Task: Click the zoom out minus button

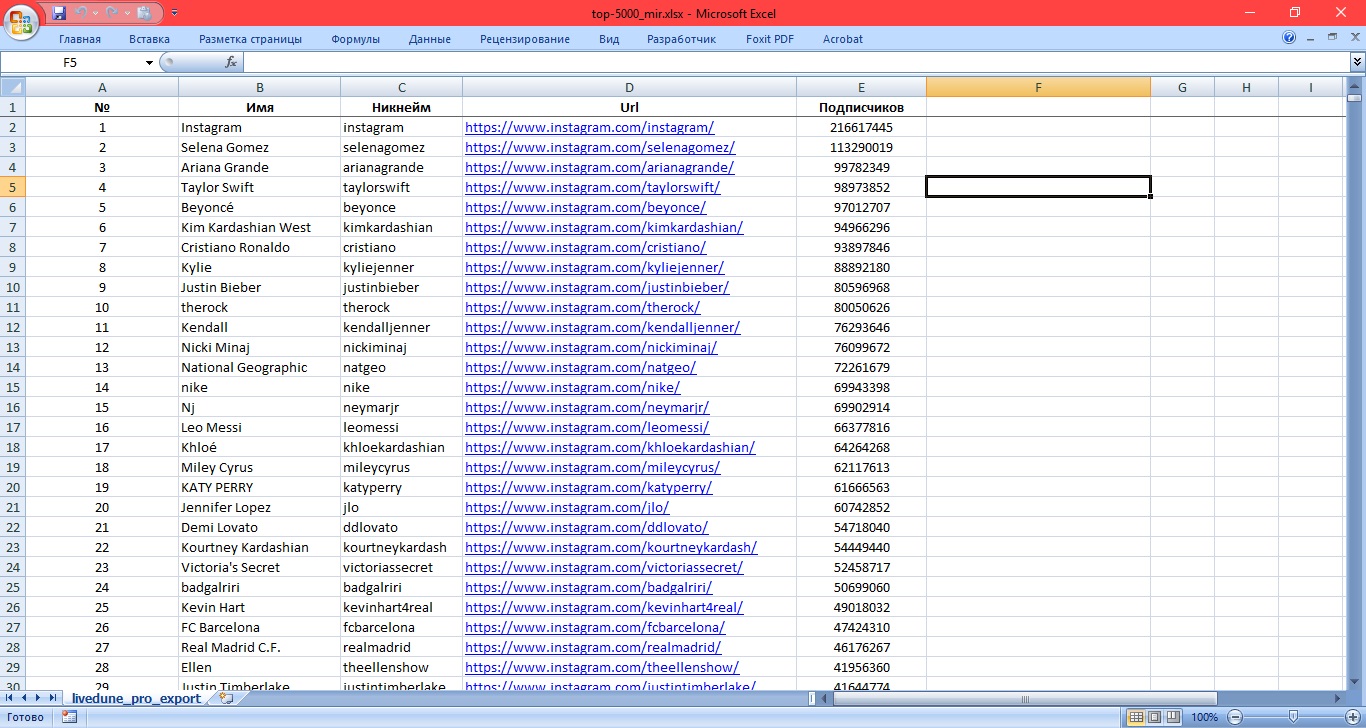Action: (x=1235, y=717)
